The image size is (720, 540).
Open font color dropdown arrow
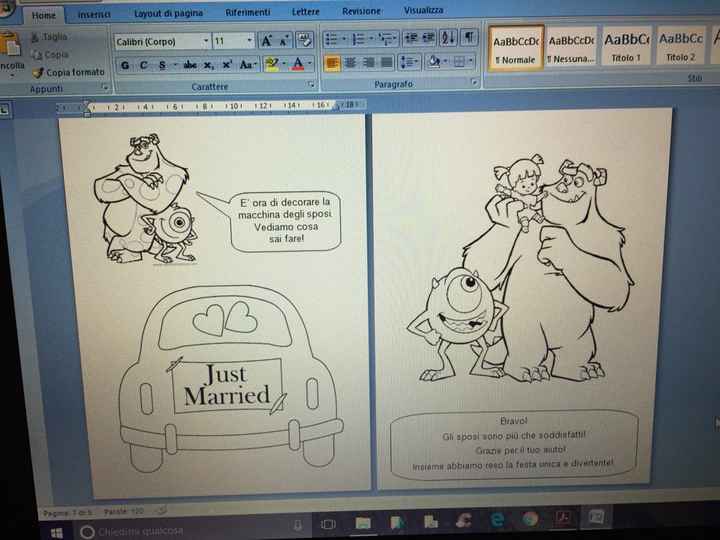310,63
